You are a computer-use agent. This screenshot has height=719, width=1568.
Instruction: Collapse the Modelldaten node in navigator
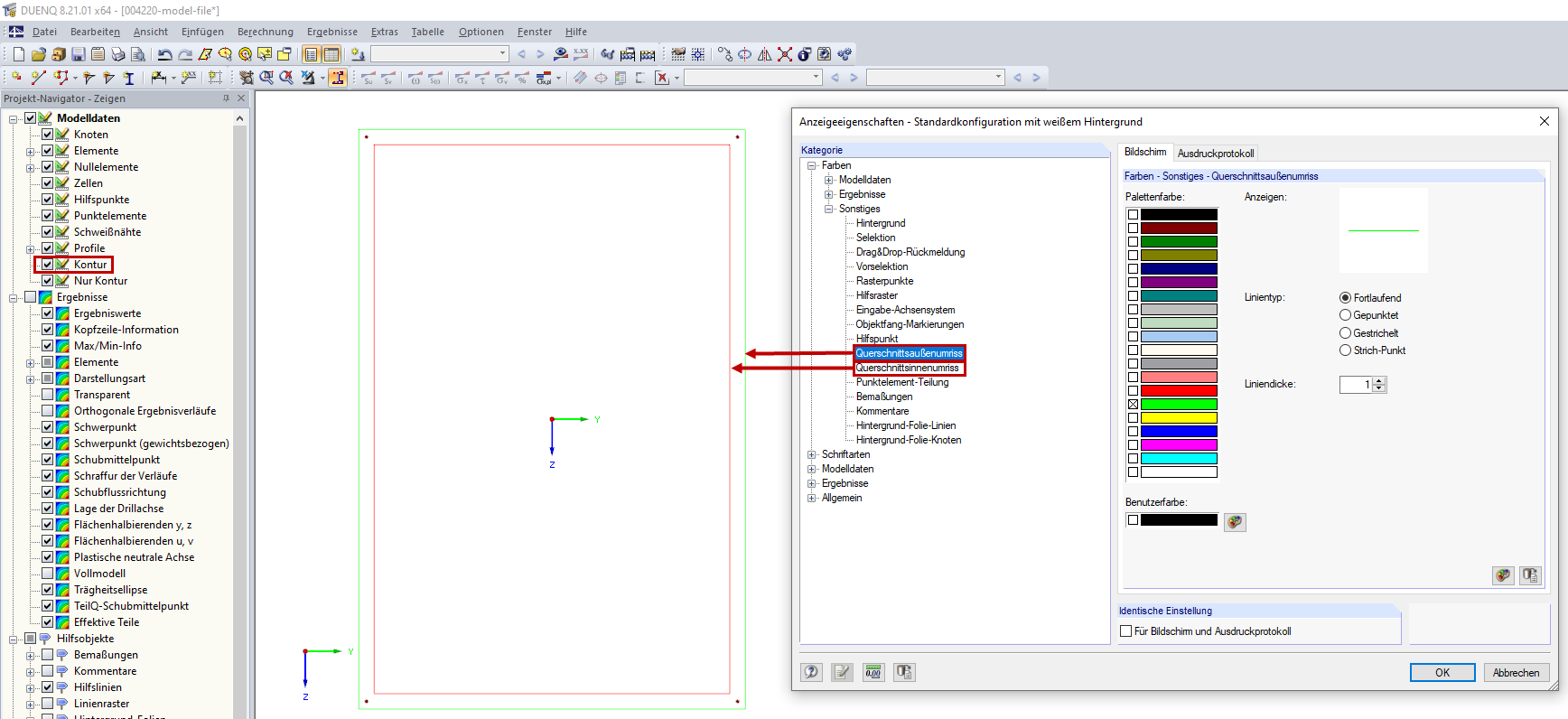click(x=14, y=118)
